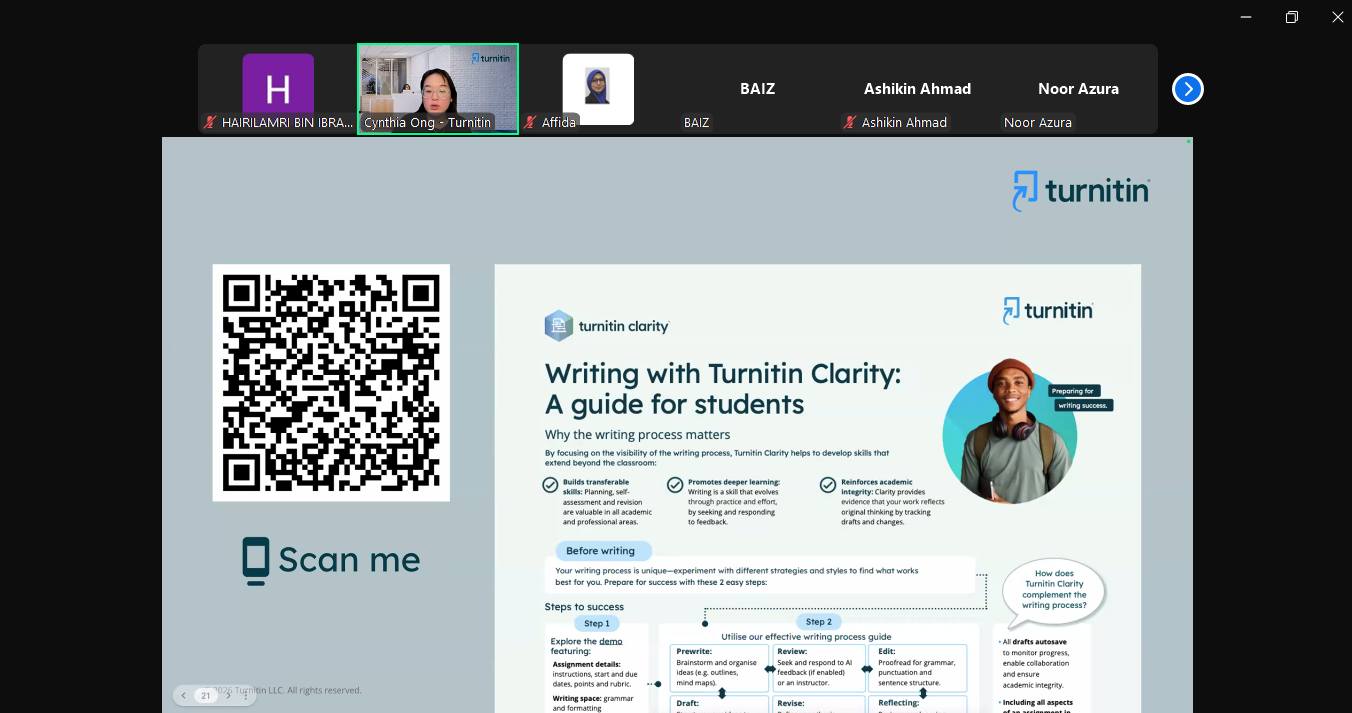Click the Turnitin Clarity logo in the guide
Image resolution: width=1352 pixels, height=713 pixels.
click(607, 326)
